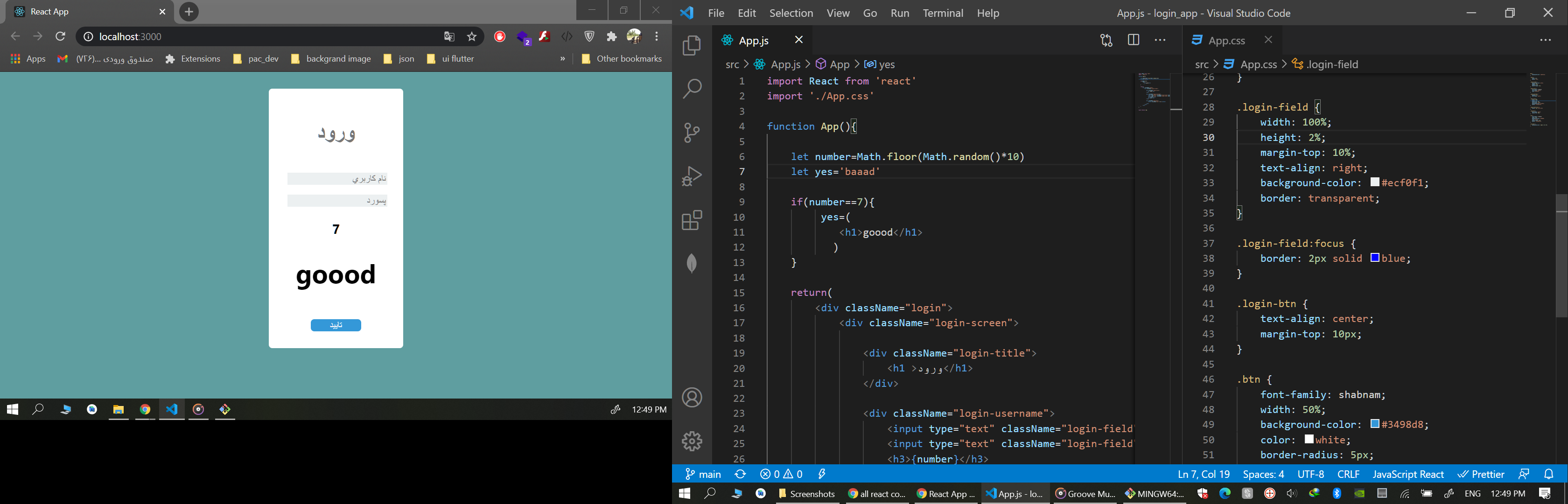Open the Manage gear in the activity bar

coord(692,441)
